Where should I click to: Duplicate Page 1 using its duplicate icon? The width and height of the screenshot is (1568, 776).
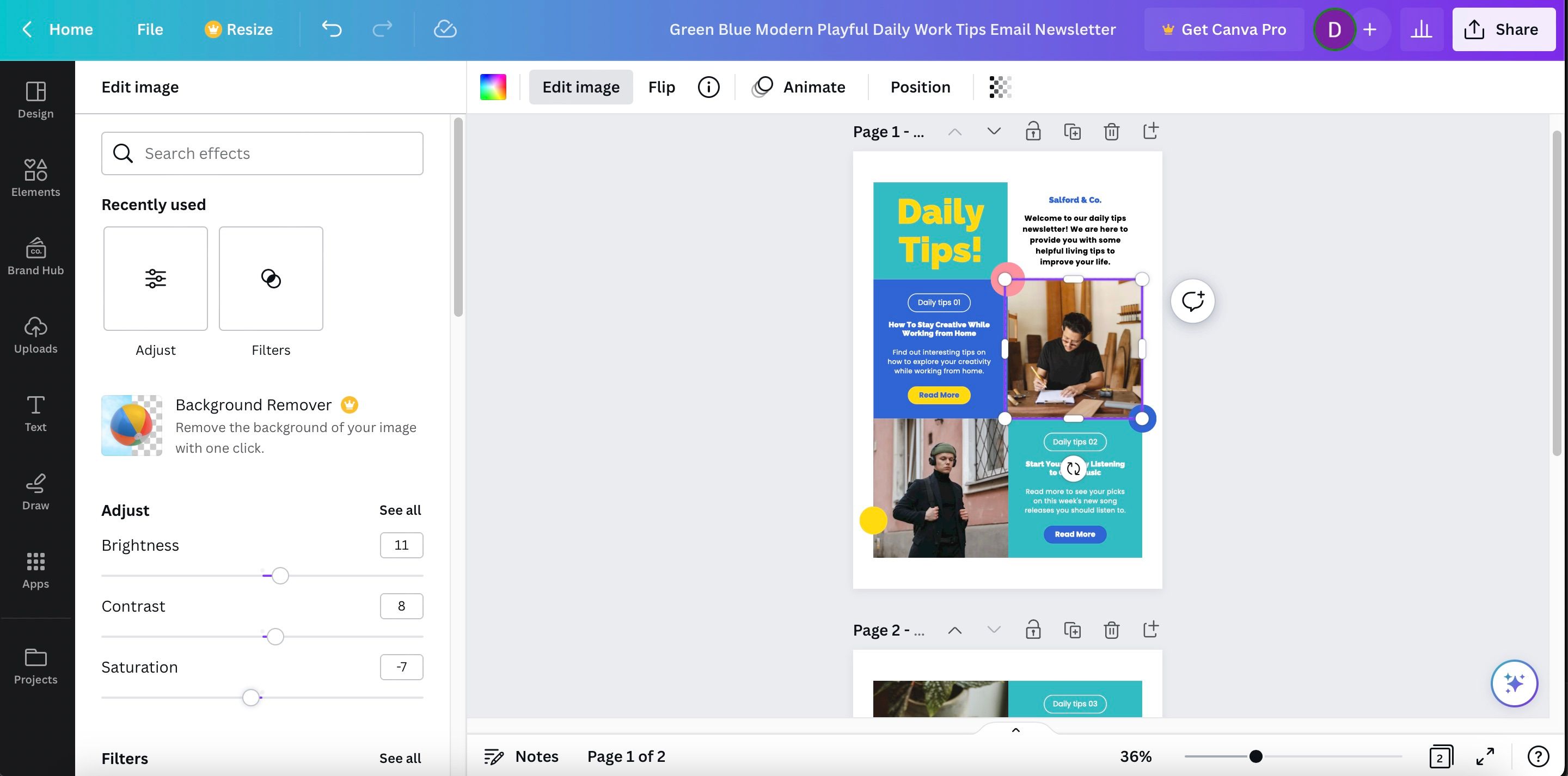click(x=1073, y=131)
